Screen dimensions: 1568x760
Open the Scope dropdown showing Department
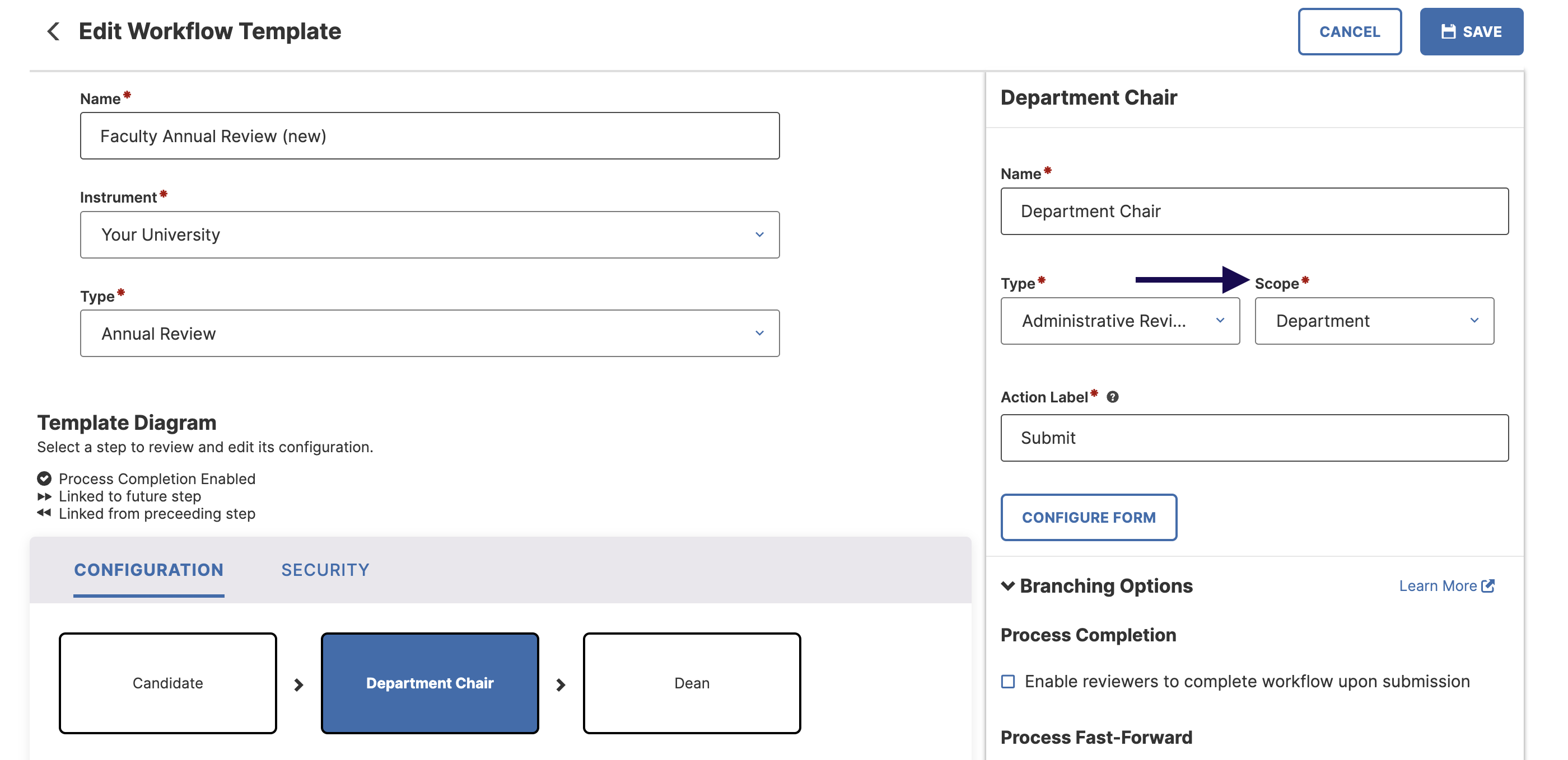(1374, 321)
